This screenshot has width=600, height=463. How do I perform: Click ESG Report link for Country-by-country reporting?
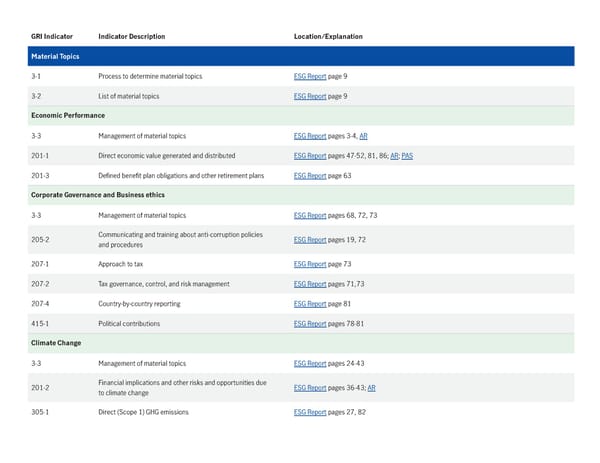310,303
